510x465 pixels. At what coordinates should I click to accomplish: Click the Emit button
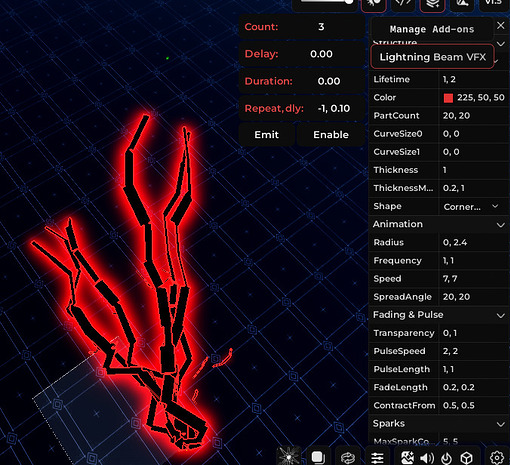pos(267,135)
